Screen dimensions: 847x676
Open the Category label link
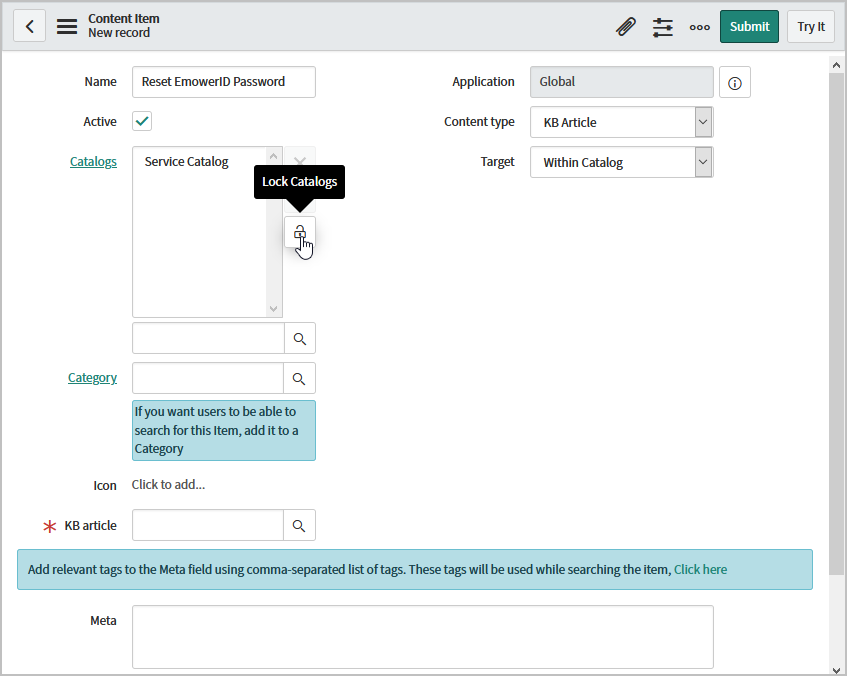(x=92, y=378)
